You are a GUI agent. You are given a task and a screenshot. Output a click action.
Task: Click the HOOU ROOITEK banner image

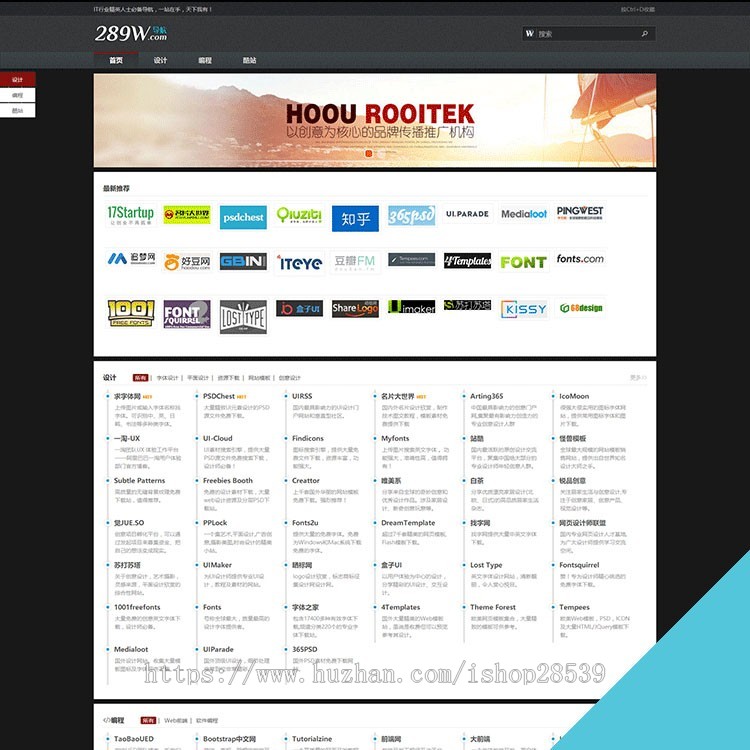coord(375,121)
